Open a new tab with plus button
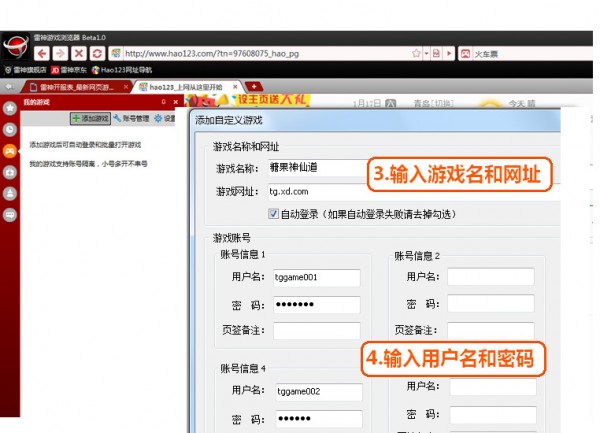The width and height of the screenshot is (600, 433). (x=254, y=87)
